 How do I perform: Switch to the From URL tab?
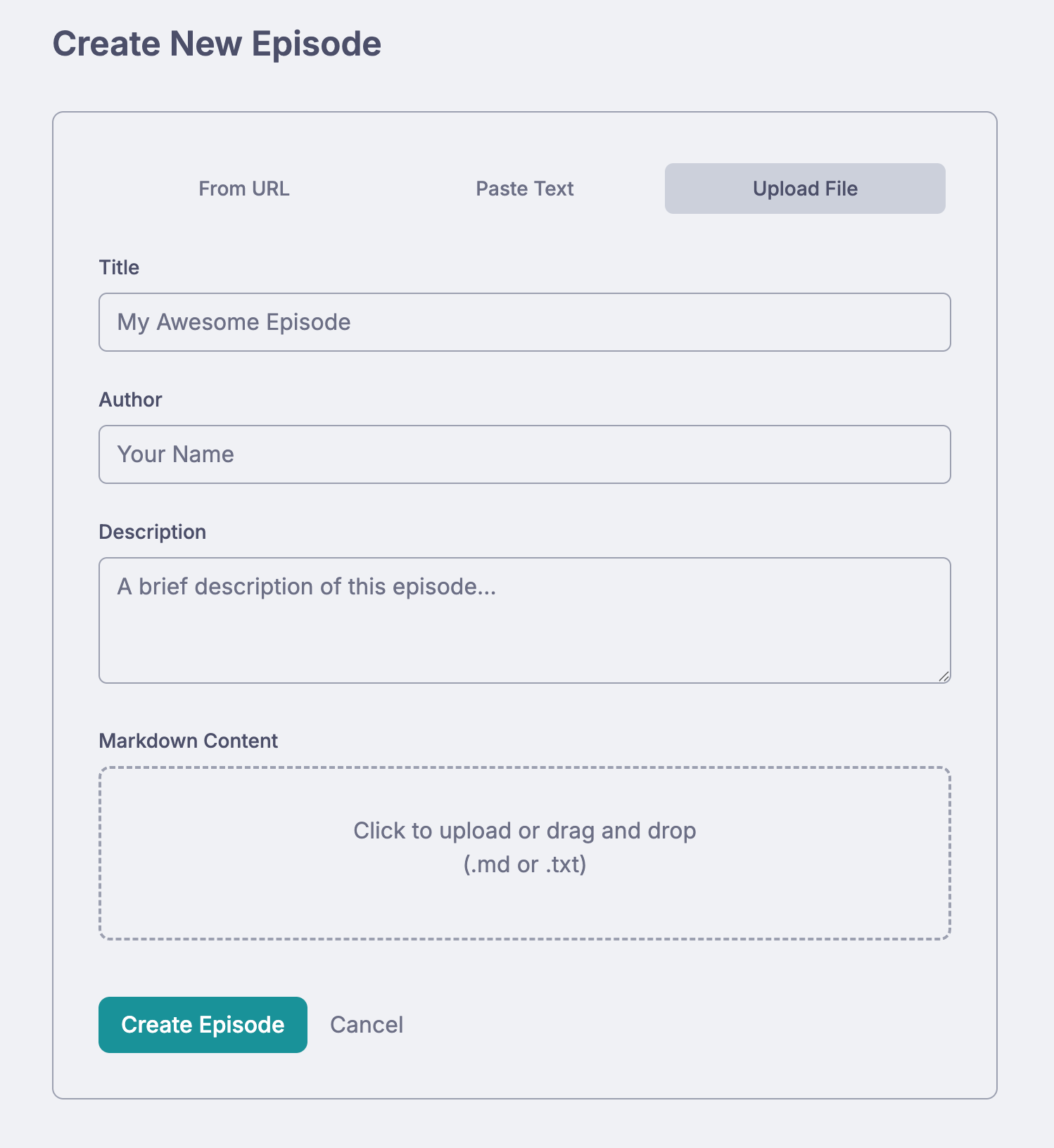[x=243, y=189]
